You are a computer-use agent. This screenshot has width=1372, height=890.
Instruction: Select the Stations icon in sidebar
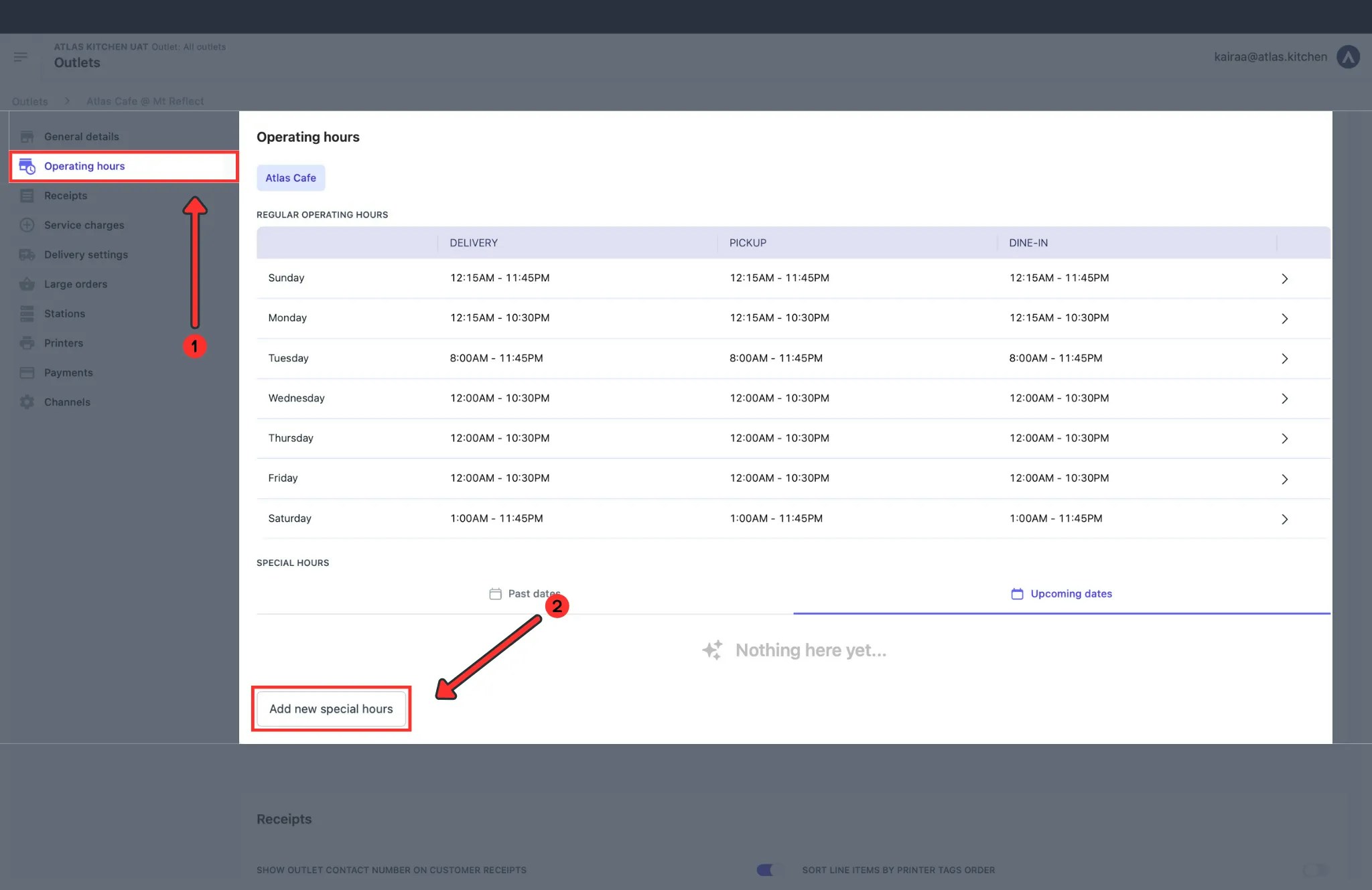pos(27,313)
